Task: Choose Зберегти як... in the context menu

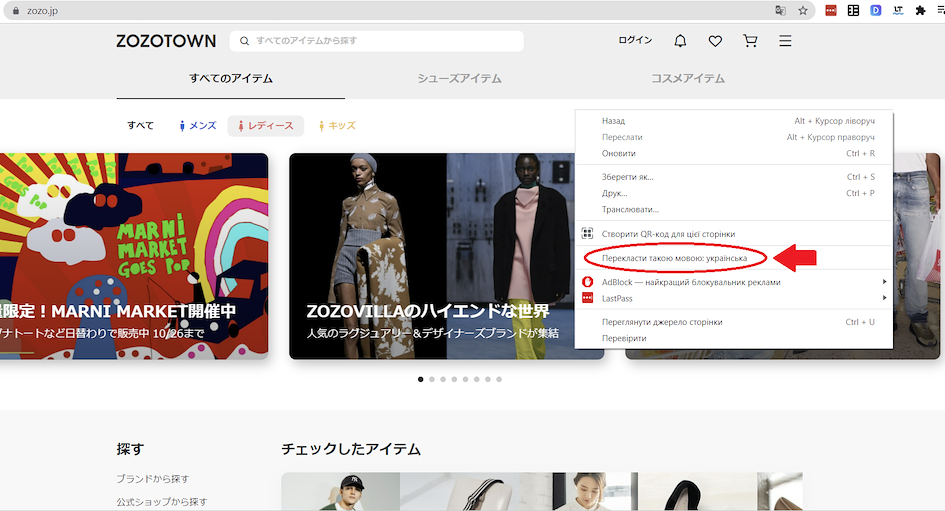Action: pyautogui.click(x=733, y=177)
